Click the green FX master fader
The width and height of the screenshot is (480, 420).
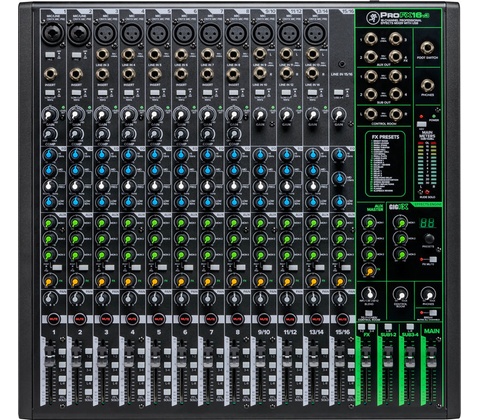click(x=366, y=357)
